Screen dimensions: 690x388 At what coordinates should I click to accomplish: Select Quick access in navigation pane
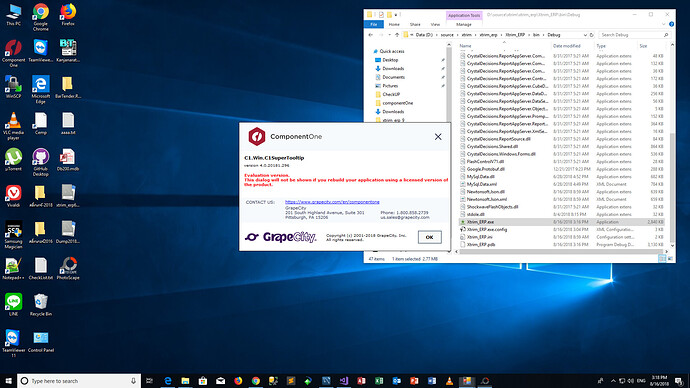tap(392, 51)
